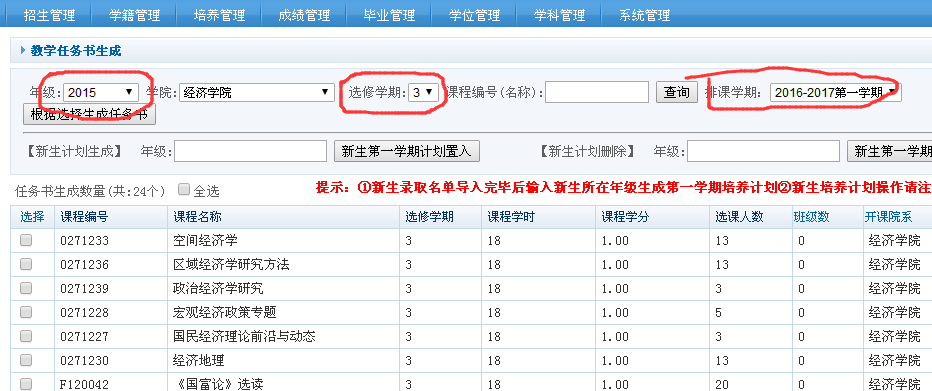Click the 课程学时 column header

(511, 217)
